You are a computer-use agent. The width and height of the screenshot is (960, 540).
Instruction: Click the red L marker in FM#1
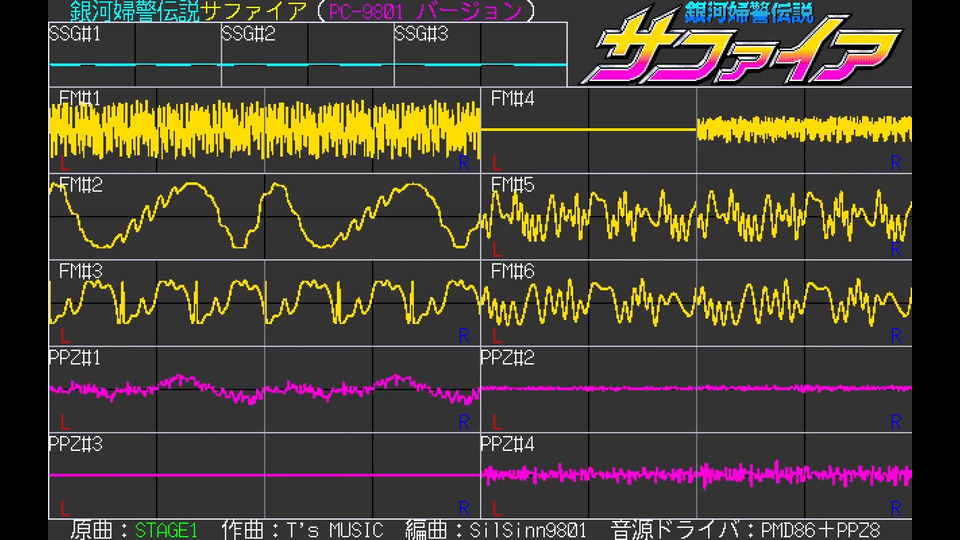[x=65, y=163]
